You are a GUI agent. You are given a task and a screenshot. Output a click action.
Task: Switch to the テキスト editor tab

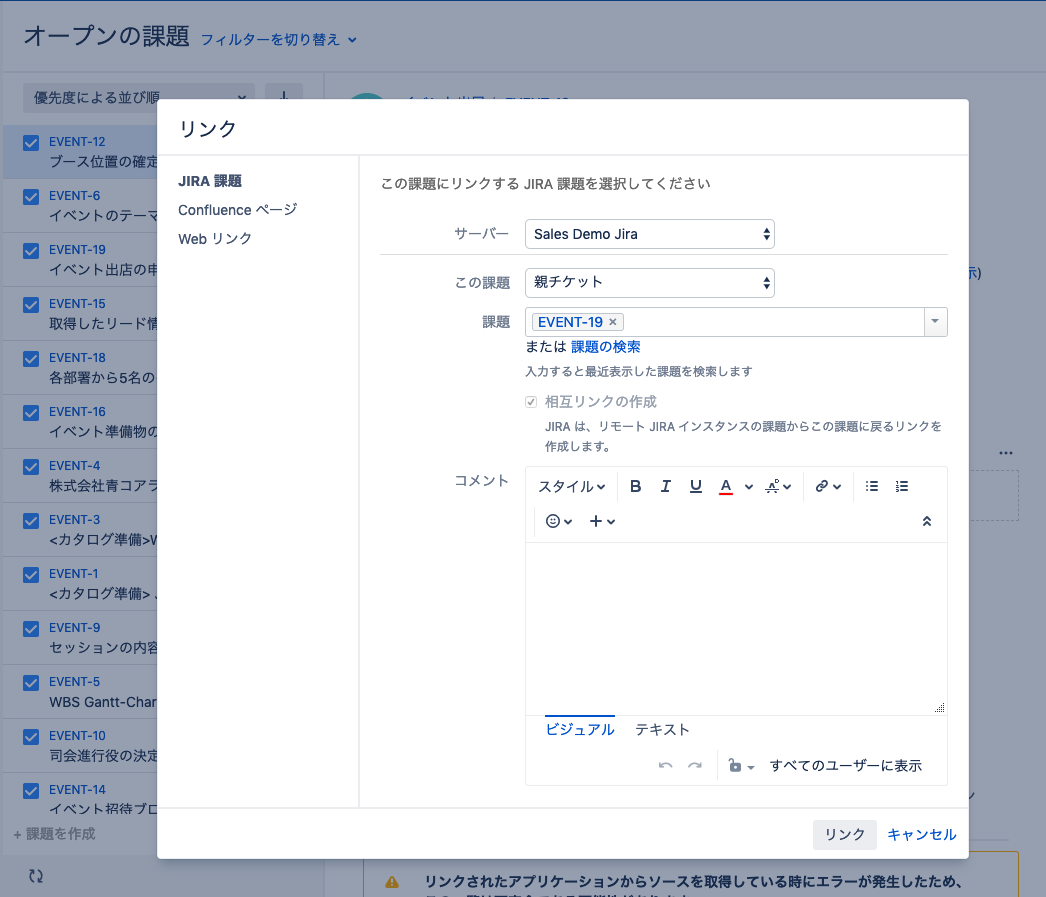(x=662, y=729)
